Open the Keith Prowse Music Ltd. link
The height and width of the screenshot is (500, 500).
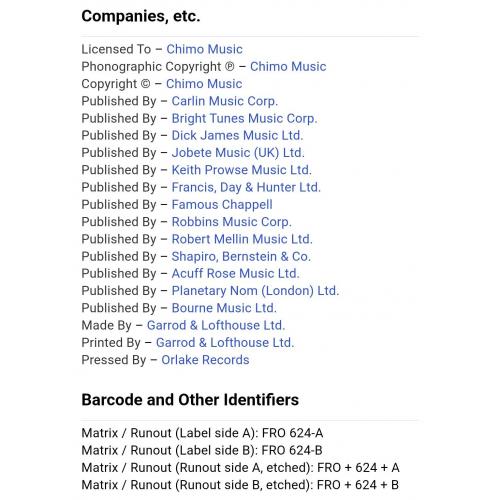(x=242, y=170)
